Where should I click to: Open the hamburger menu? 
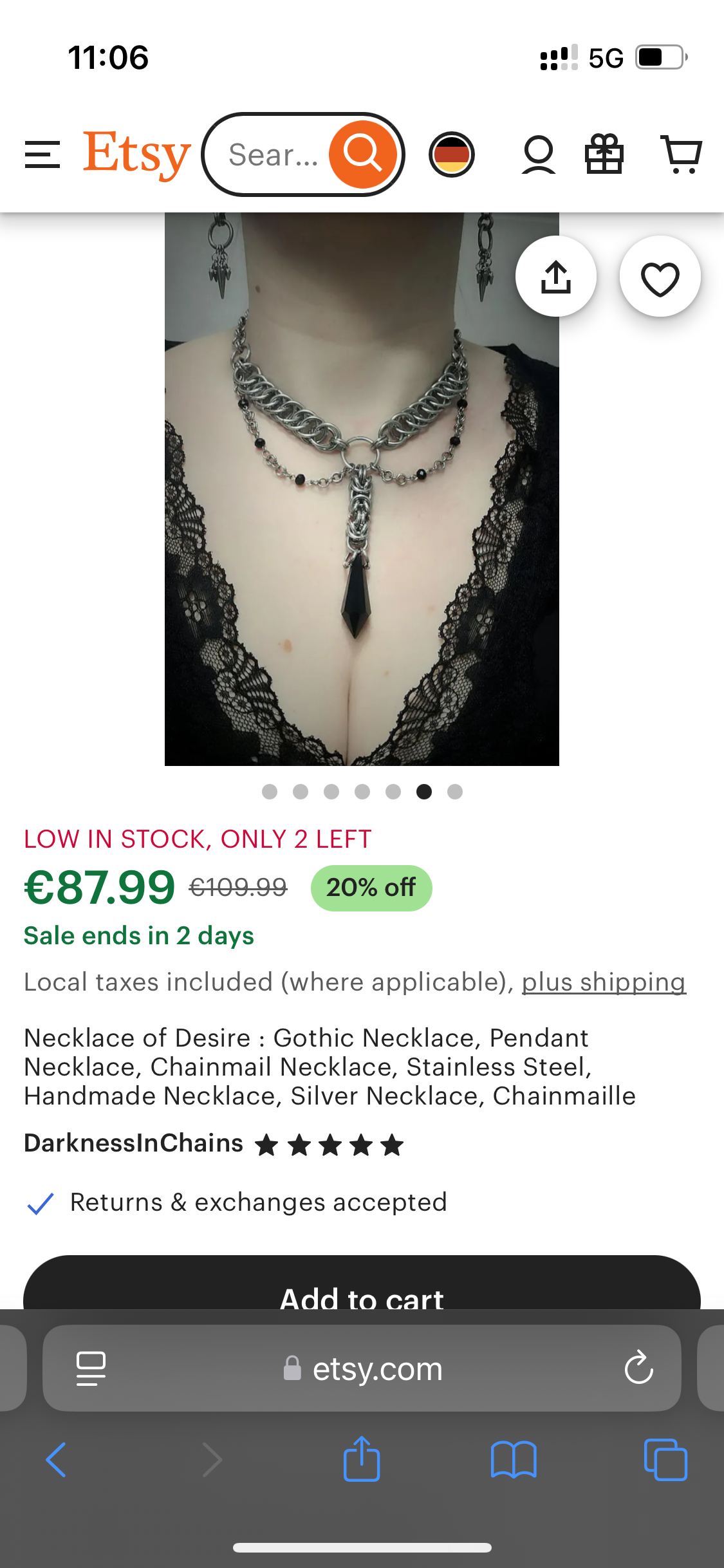point(42,154)
